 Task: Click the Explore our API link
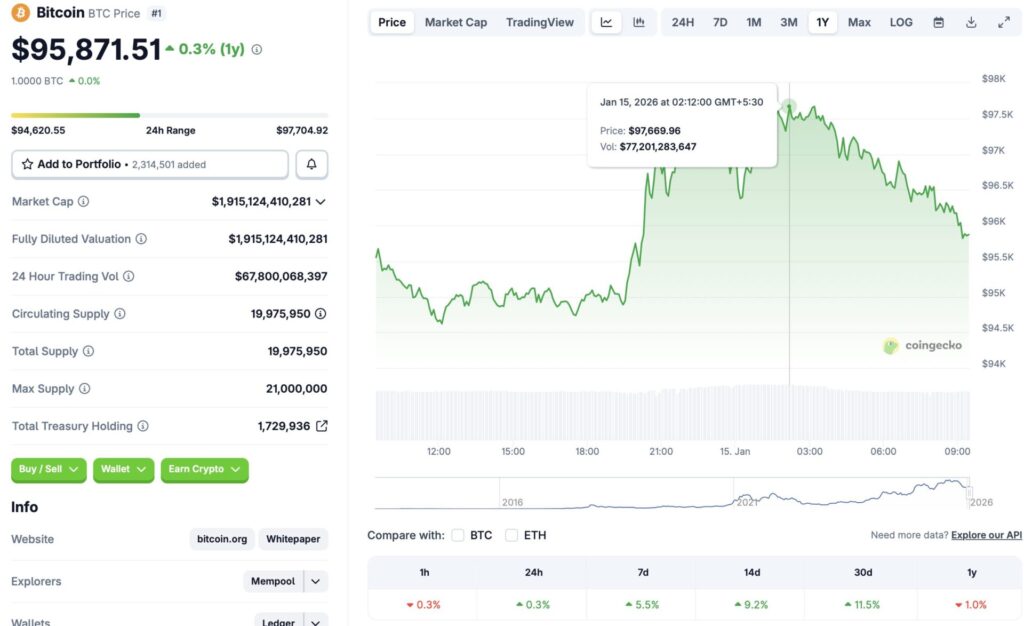point(986,535)
